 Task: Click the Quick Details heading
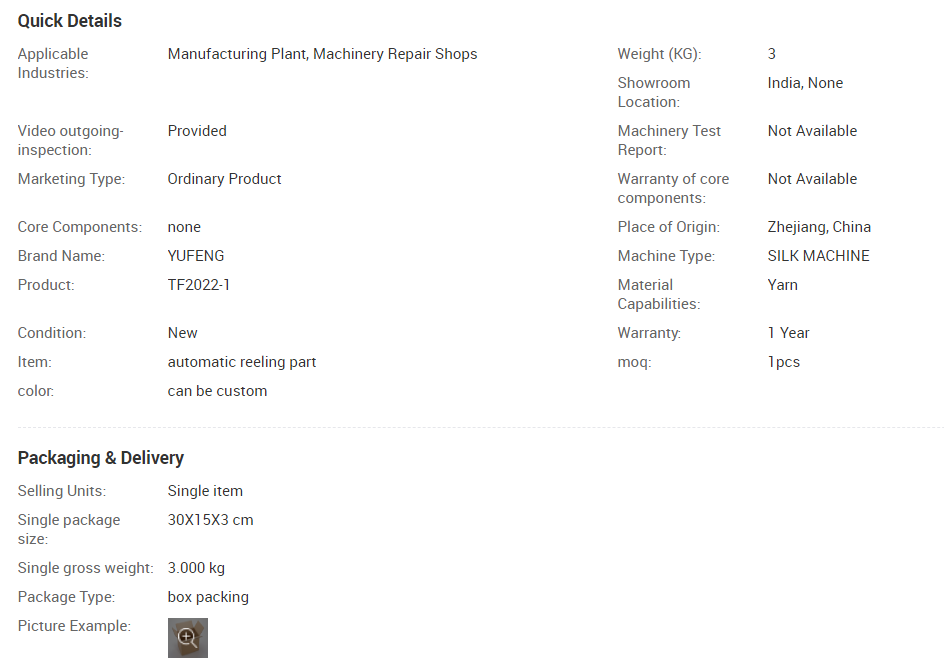tap(70, 21)
